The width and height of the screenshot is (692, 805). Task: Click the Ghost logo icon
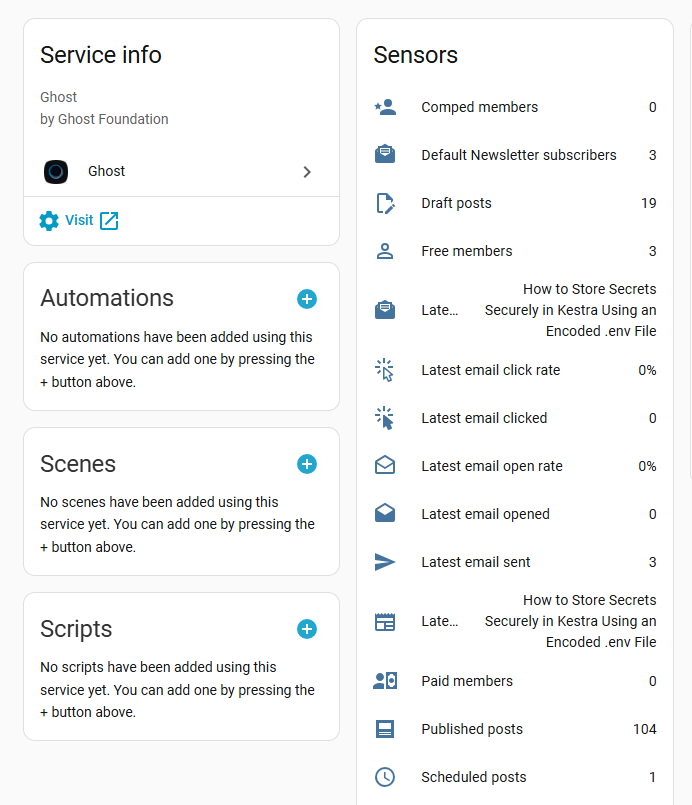pyautogui.click(x=56, y=171)
